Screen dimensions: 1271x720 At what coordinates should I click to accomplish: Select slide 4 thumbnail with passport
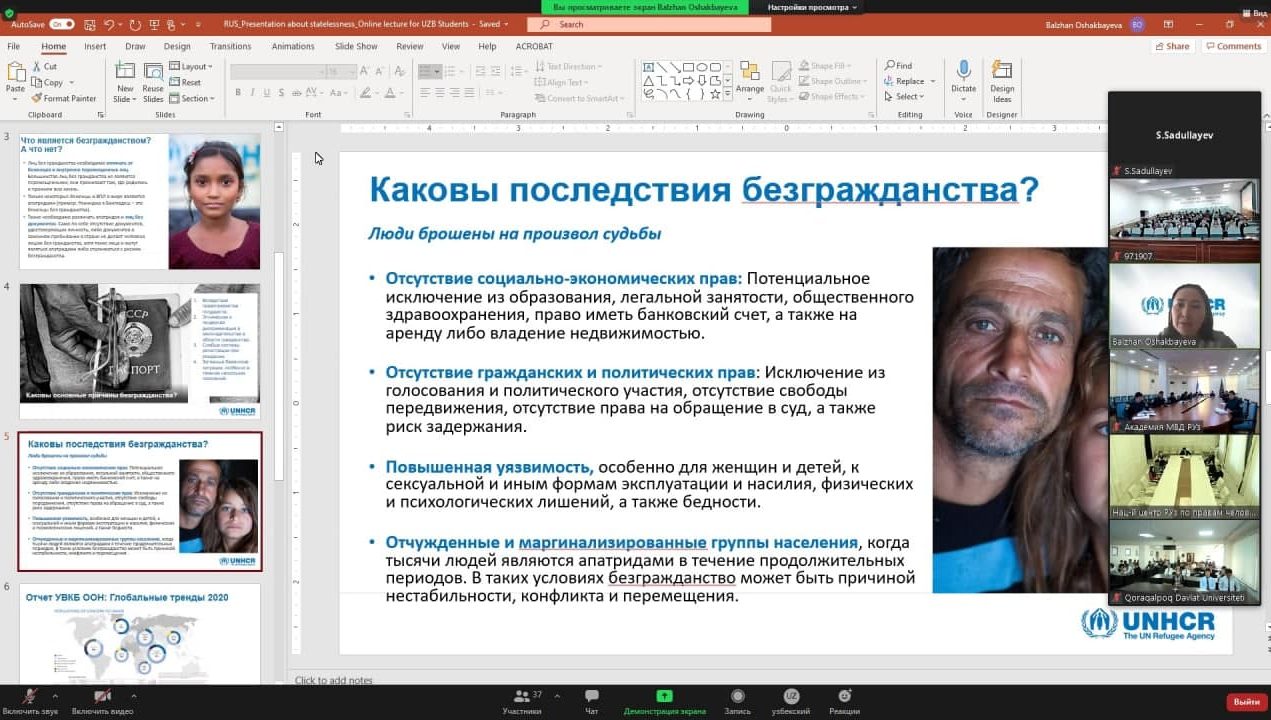141,351
